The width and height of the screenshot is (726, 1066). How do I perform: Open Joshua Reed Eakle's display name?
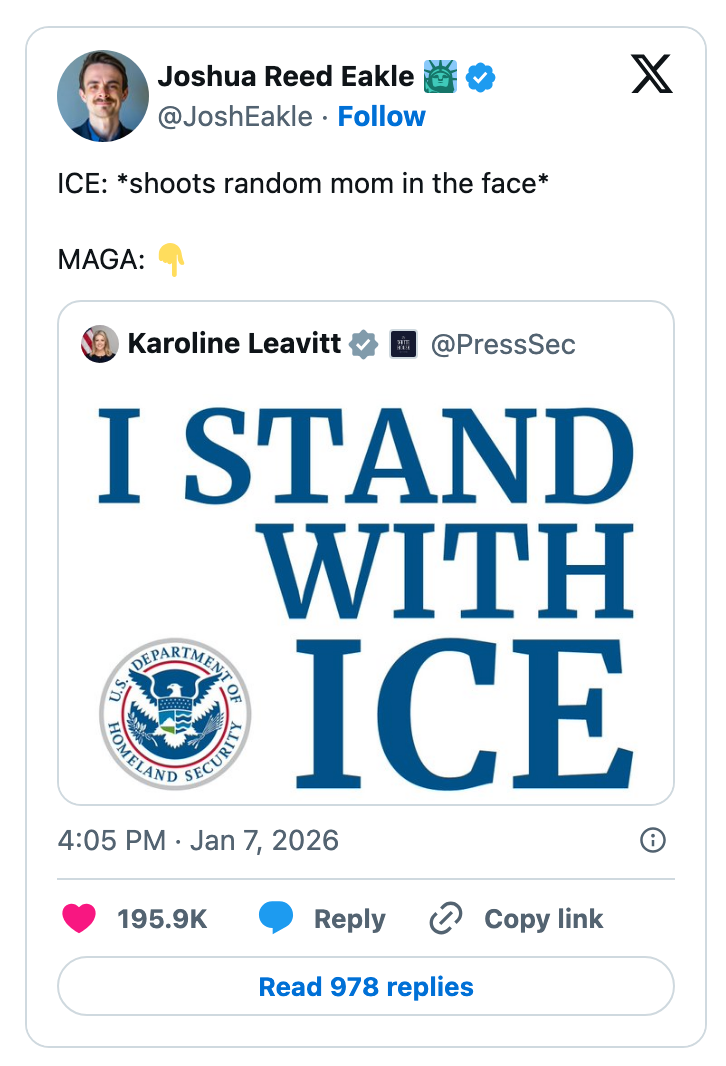[285, 76]
